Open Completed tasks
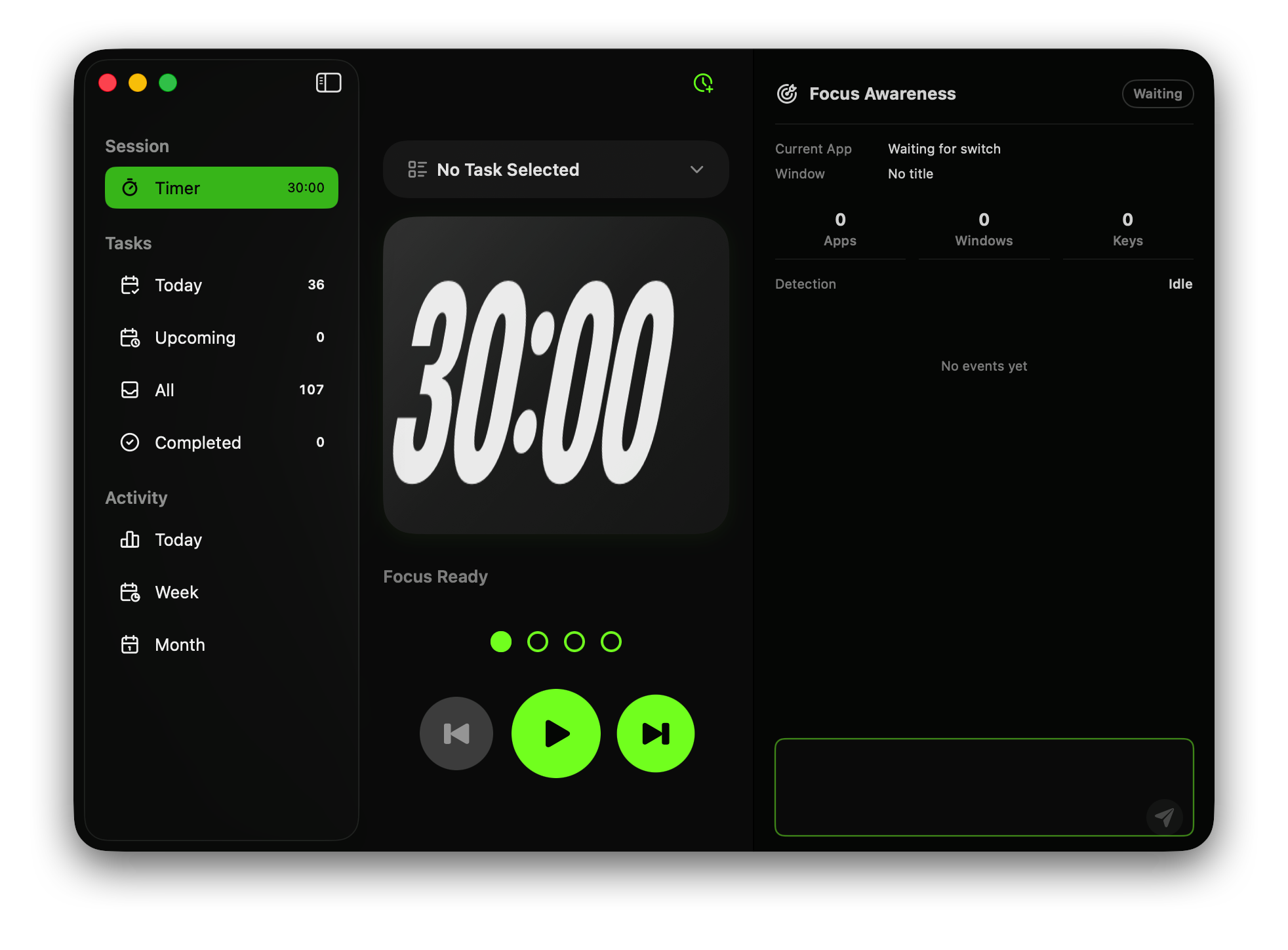 [222, 442]
